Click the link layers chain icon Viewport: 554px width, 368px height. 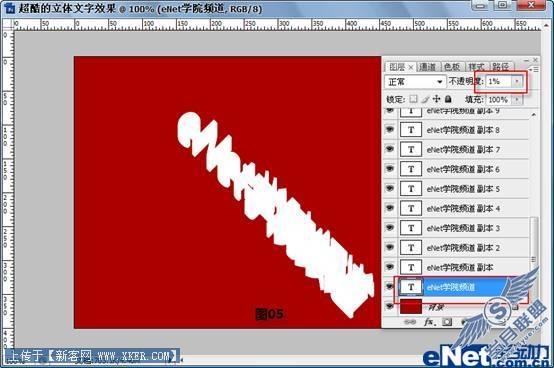click(410, 322)
